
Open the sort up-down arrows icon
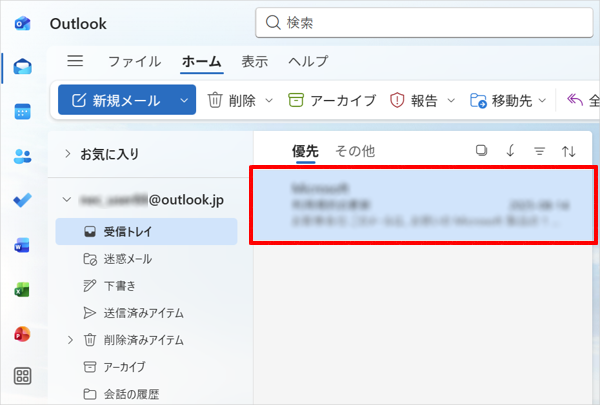[x=569, y=151]
